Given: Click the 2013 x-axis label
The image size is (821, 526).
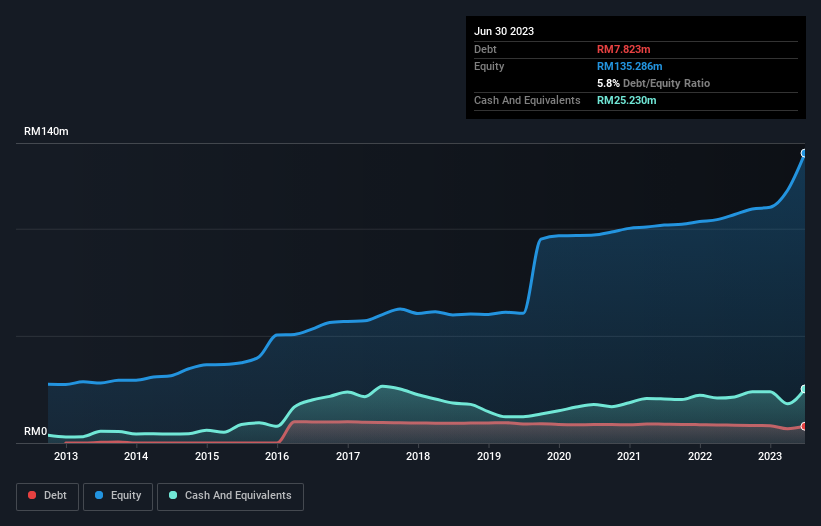Looking at the screenshot, I should tap(66, 456).
